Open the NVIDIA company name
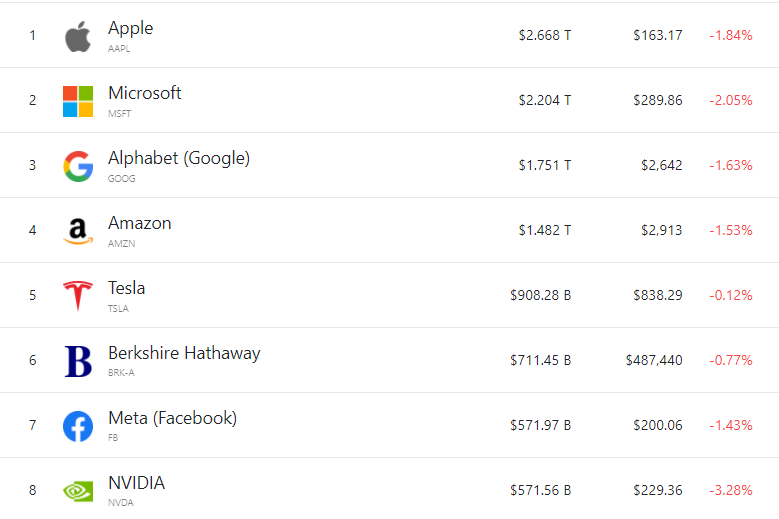 point(137,483)
